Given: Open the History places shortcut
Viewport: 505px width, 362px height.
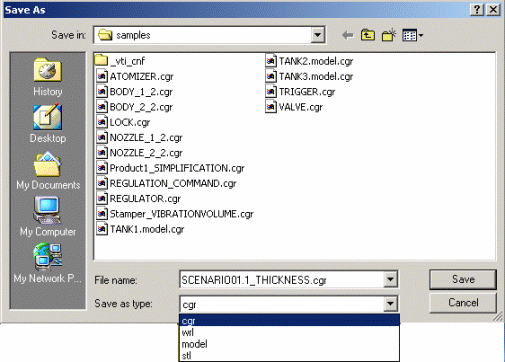Looking at the screenshot, I should [48, 77].
